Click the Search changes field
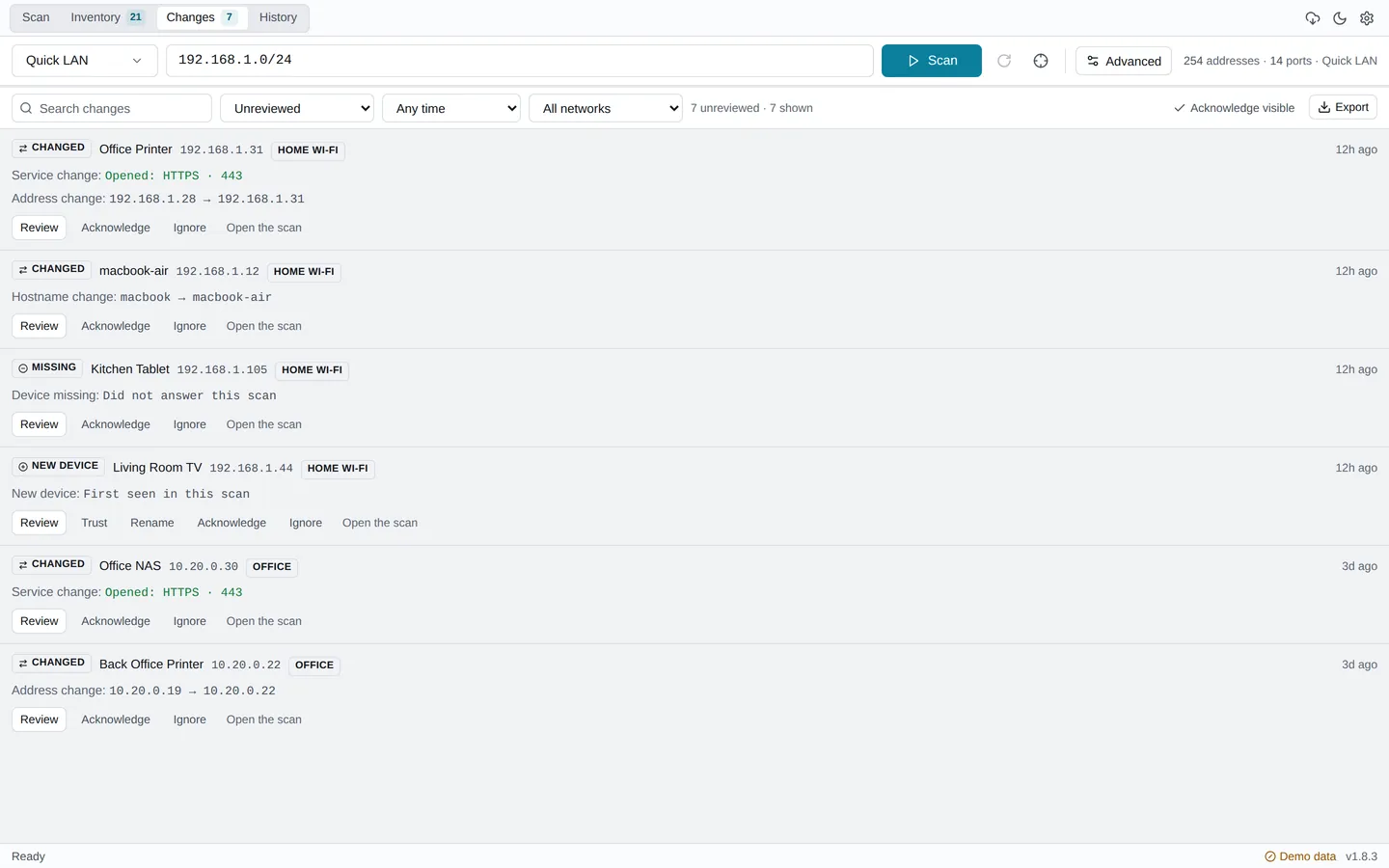1389x868 pixels. (112, 108)
